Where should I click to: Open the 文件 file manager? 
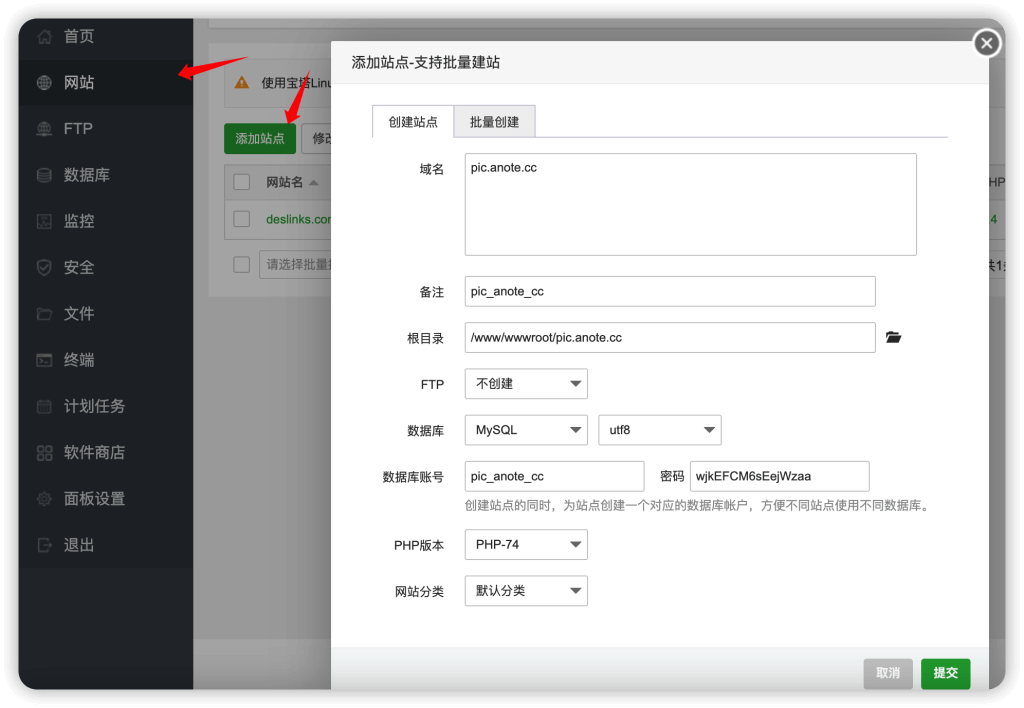tap(70, 313)
